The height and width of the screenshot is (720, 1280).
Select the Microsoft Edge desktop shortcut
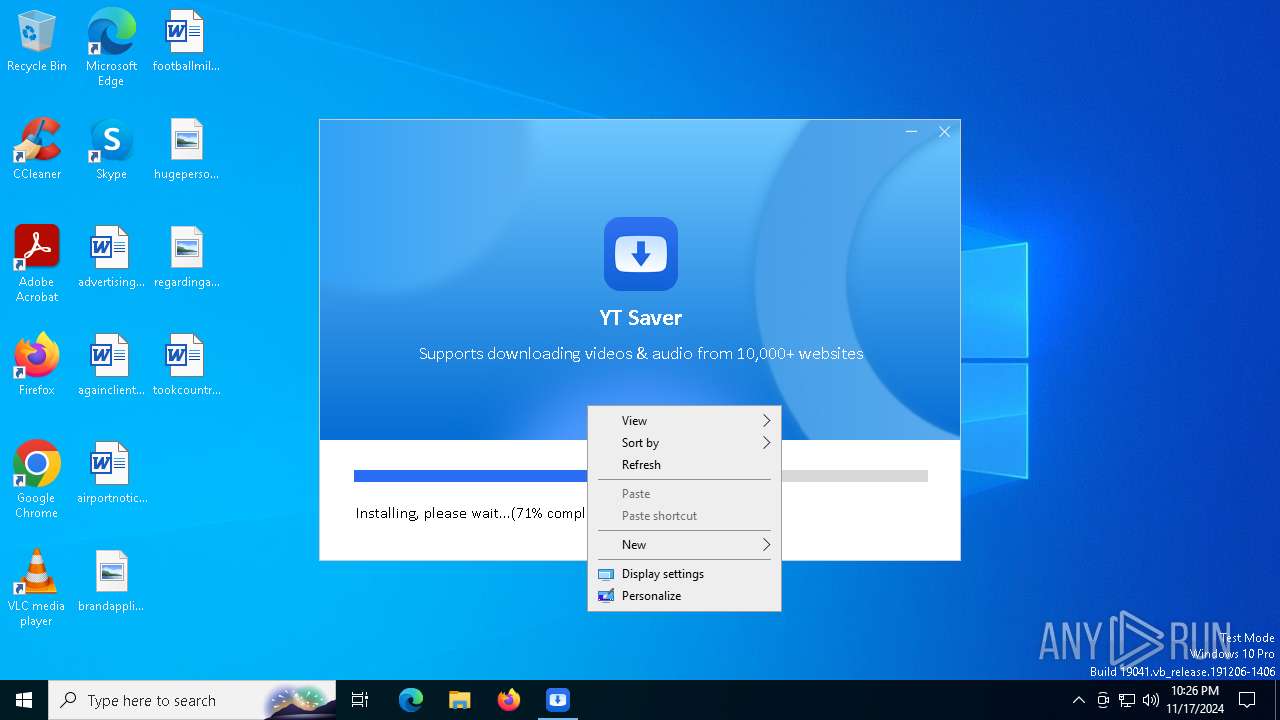coord(111,48)
